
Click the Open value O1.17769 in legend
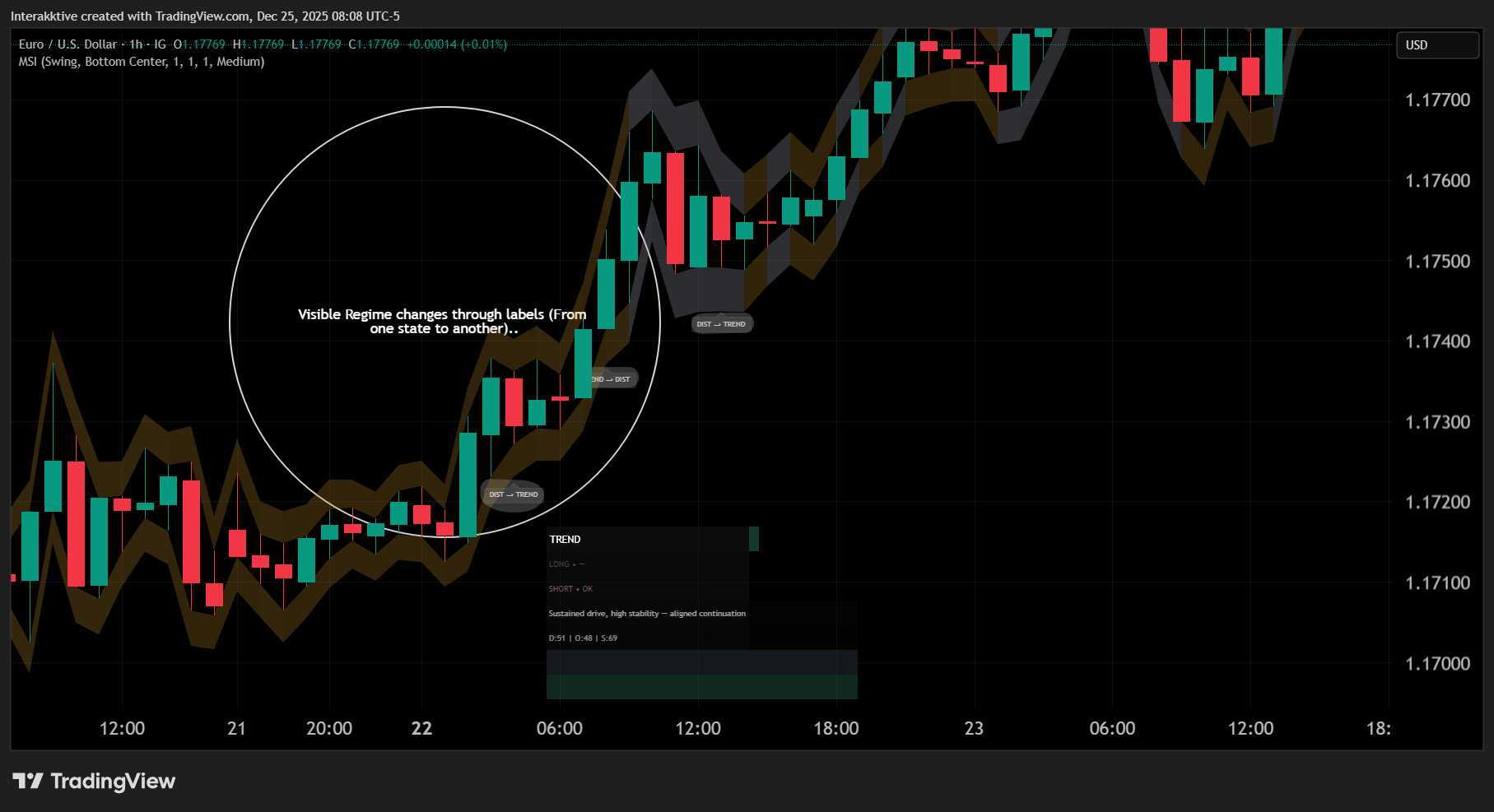[x=199, y=44]
